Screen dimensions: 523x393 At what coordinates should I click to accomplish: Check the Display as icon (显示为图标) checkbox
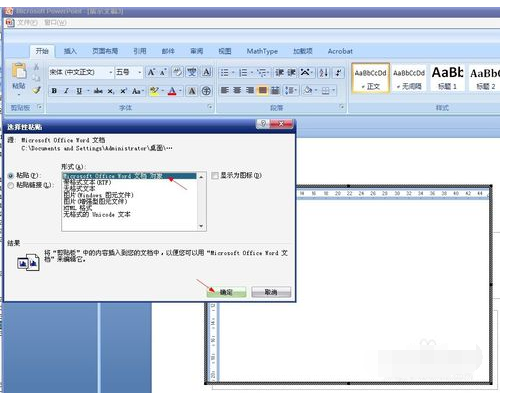click(x=215, y=175)
